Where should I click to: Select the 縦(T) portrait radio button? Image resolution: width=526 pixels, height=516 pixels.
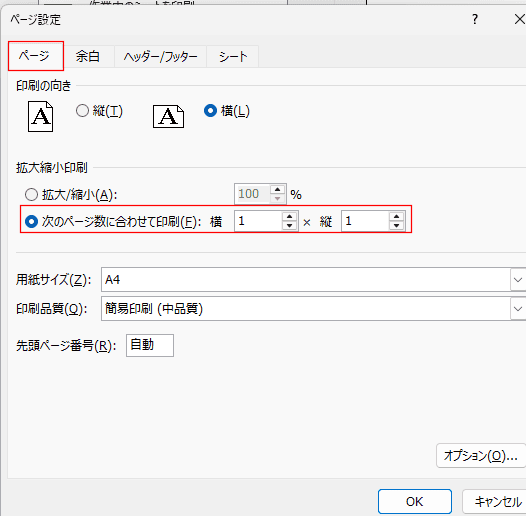pos(82,110)
